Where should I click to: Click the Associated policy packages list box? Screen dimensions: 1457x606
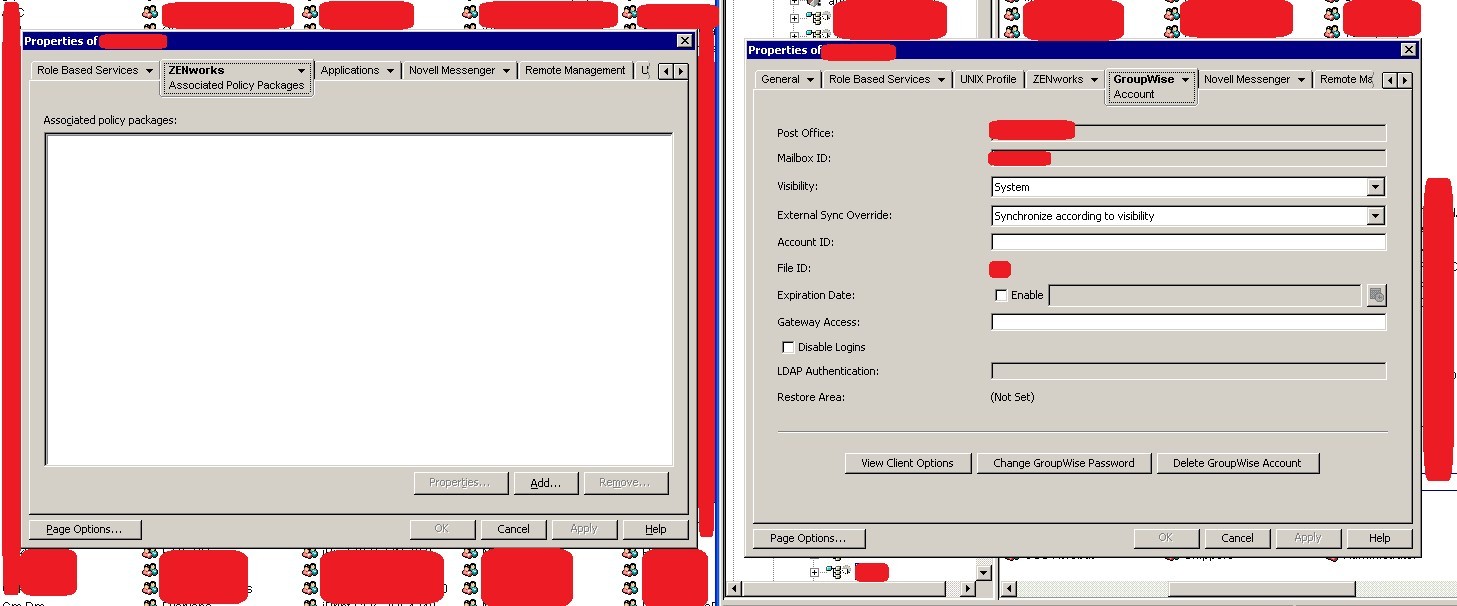pos(359,299)
